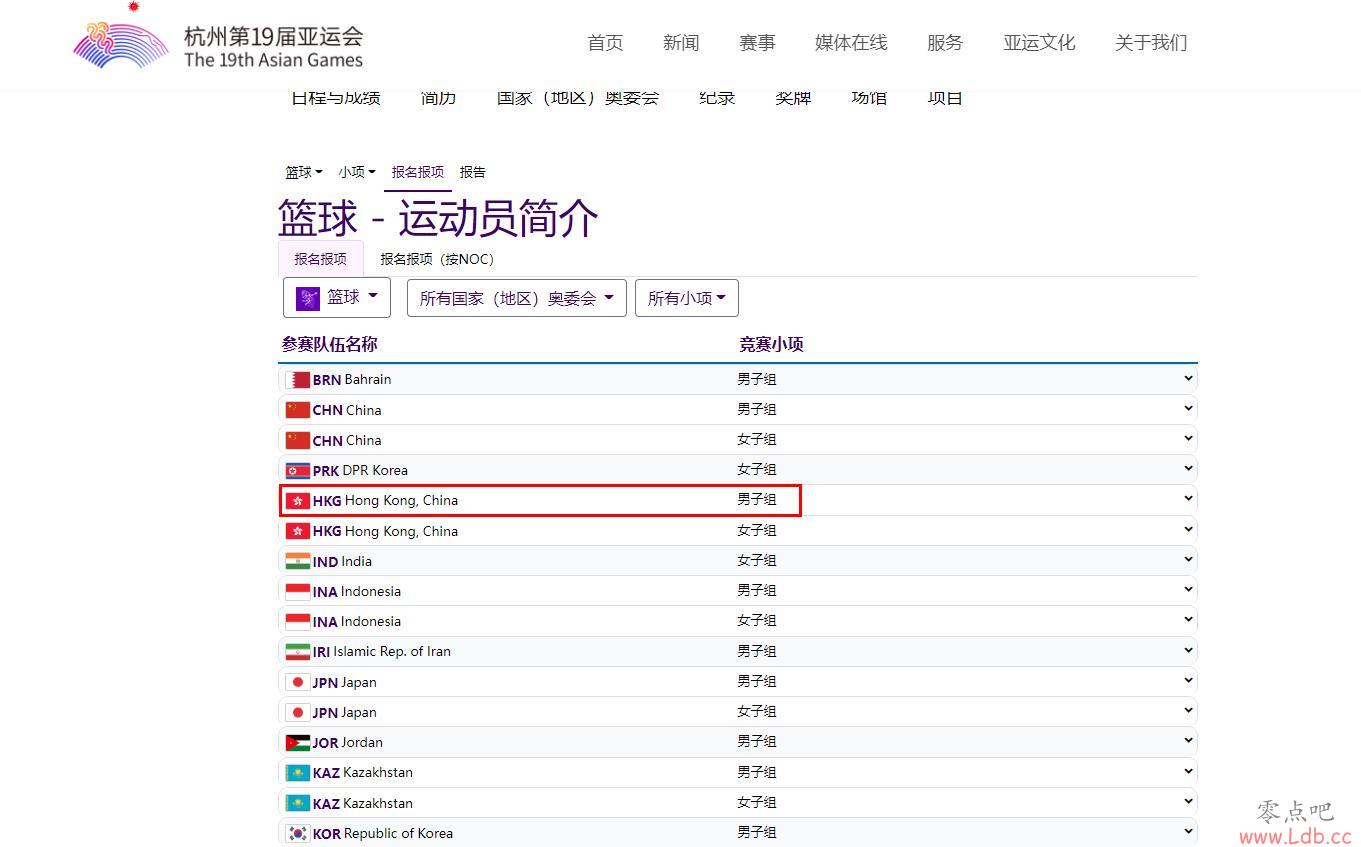Click 男子组 in the Bahrain row
The height and width of the screenshot is (847, 1361).
(x=757, y=379)
